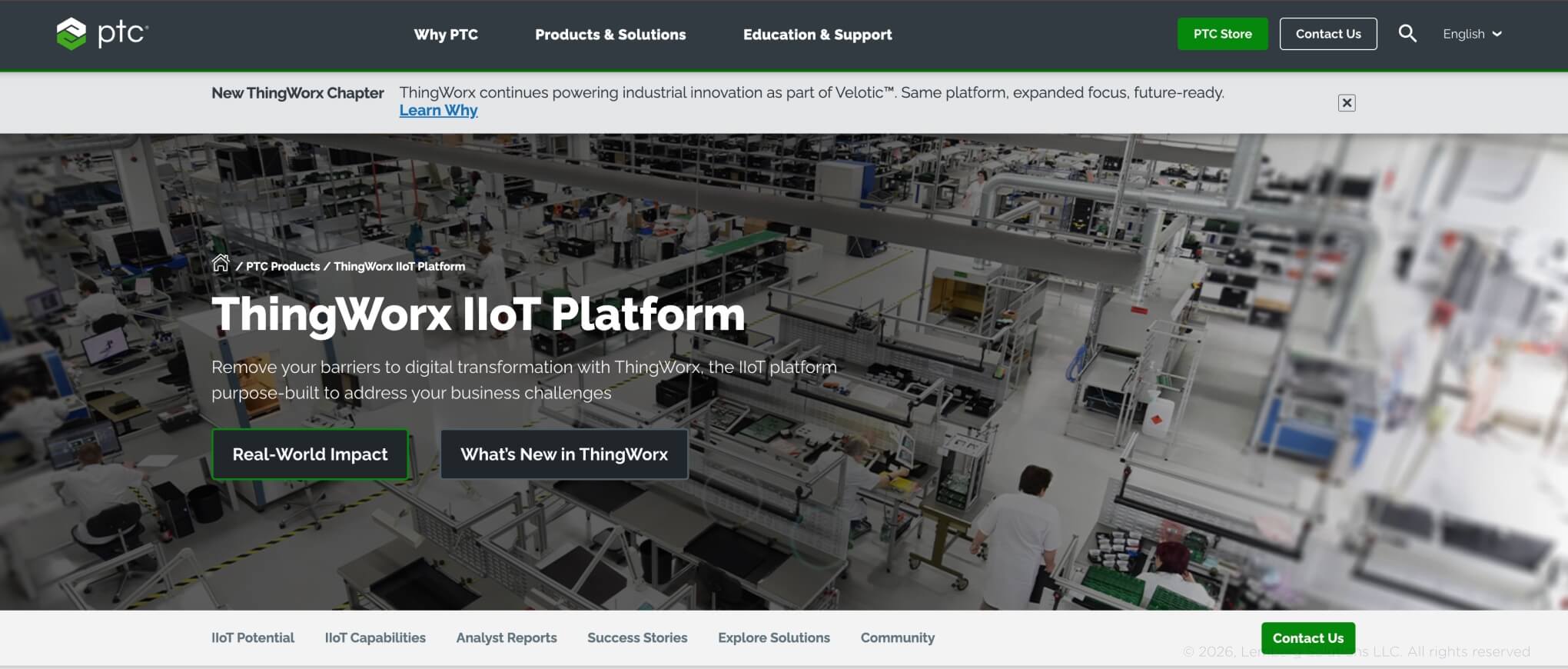
Task: Open PTC Products breadcrumb link
Action: (x=283, y=267)
